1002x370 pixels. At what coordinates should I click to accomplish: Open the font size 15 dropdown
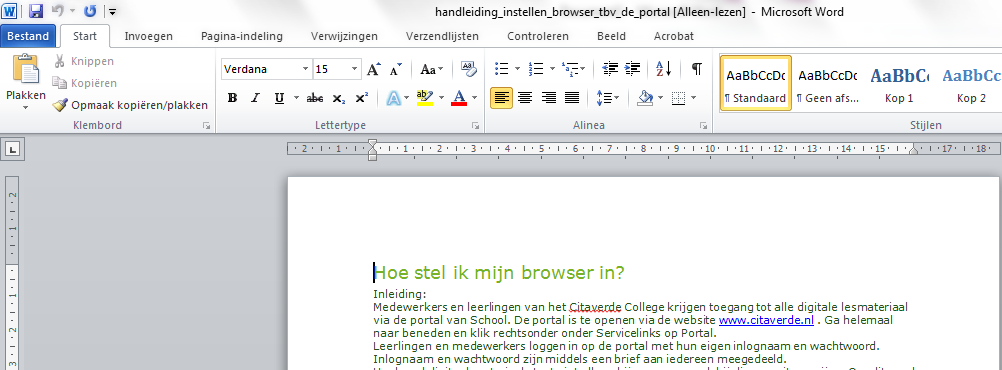pos(355,69)
